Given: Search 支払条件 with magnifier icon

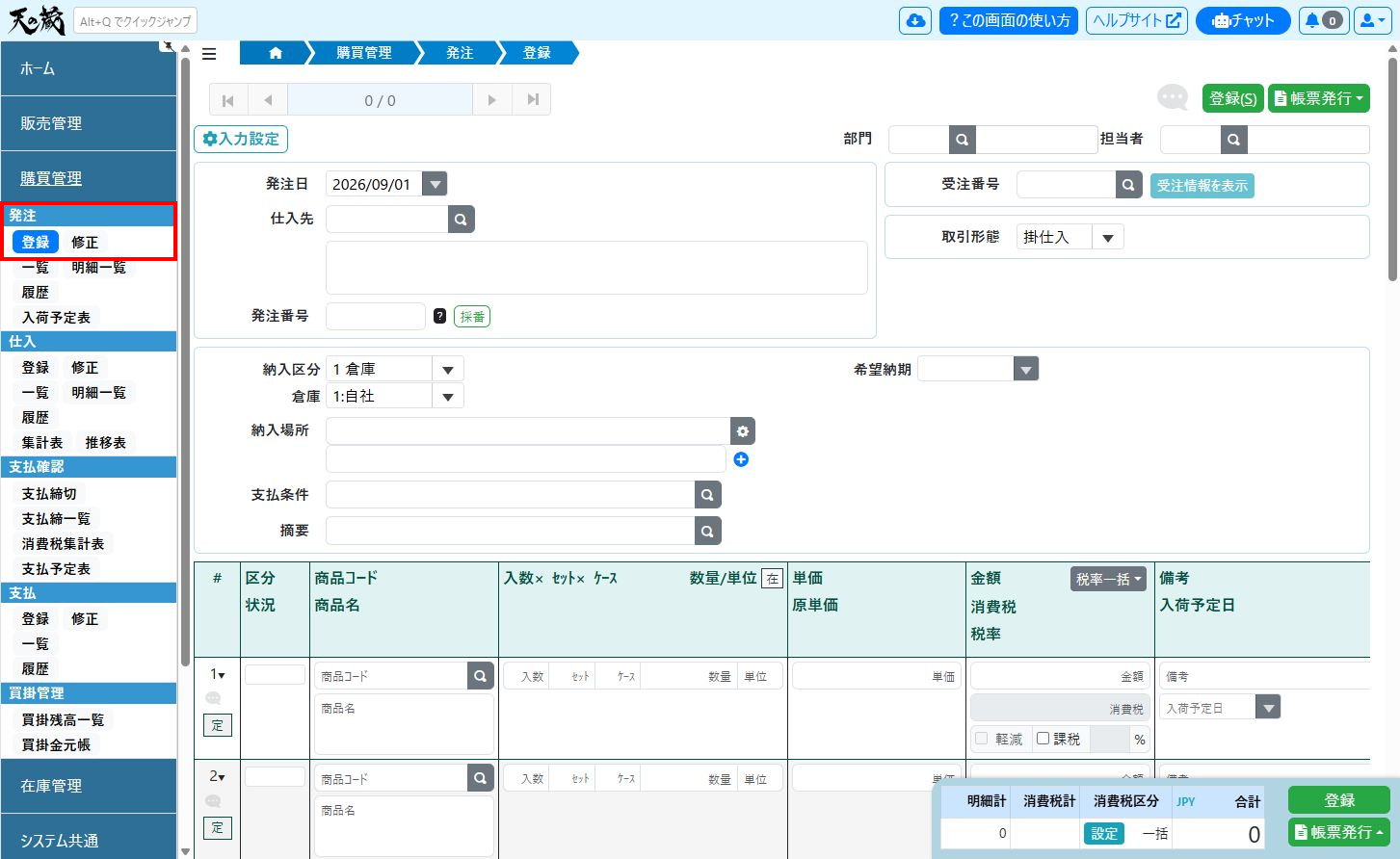Looking at the screenshot, I should [x=707, y=495].
